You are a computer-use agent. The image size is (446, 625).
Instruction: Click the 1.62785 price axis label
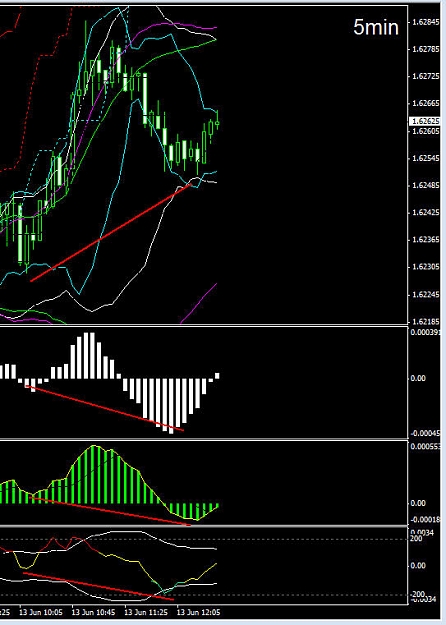click(x=425, y=49)
